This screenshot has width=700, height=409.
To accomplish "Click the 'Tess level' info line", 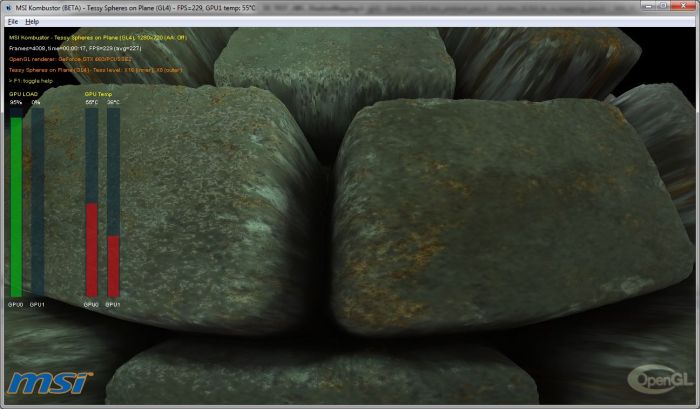I will tap(96, 70).
